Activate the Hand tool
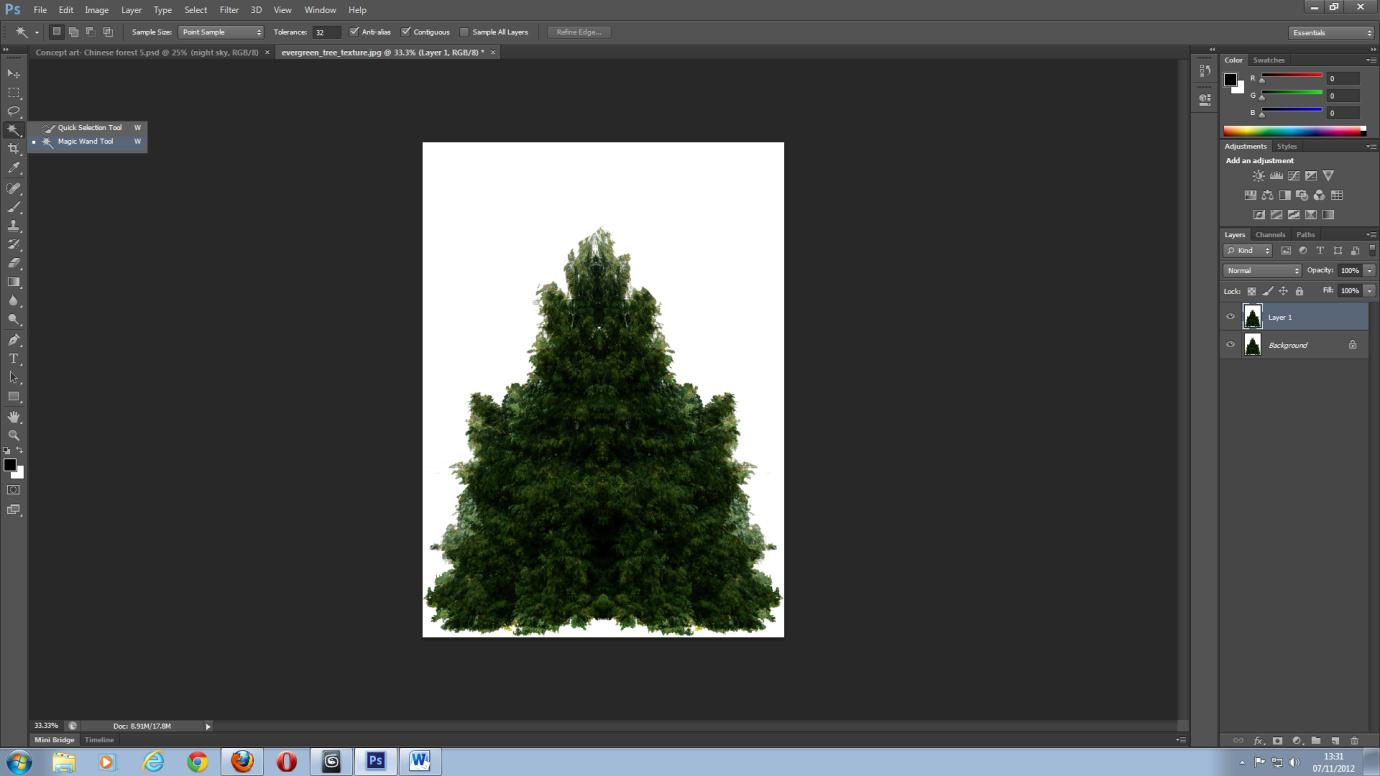The width and height of the screenshot is (1380, 776). coord(14,416)
